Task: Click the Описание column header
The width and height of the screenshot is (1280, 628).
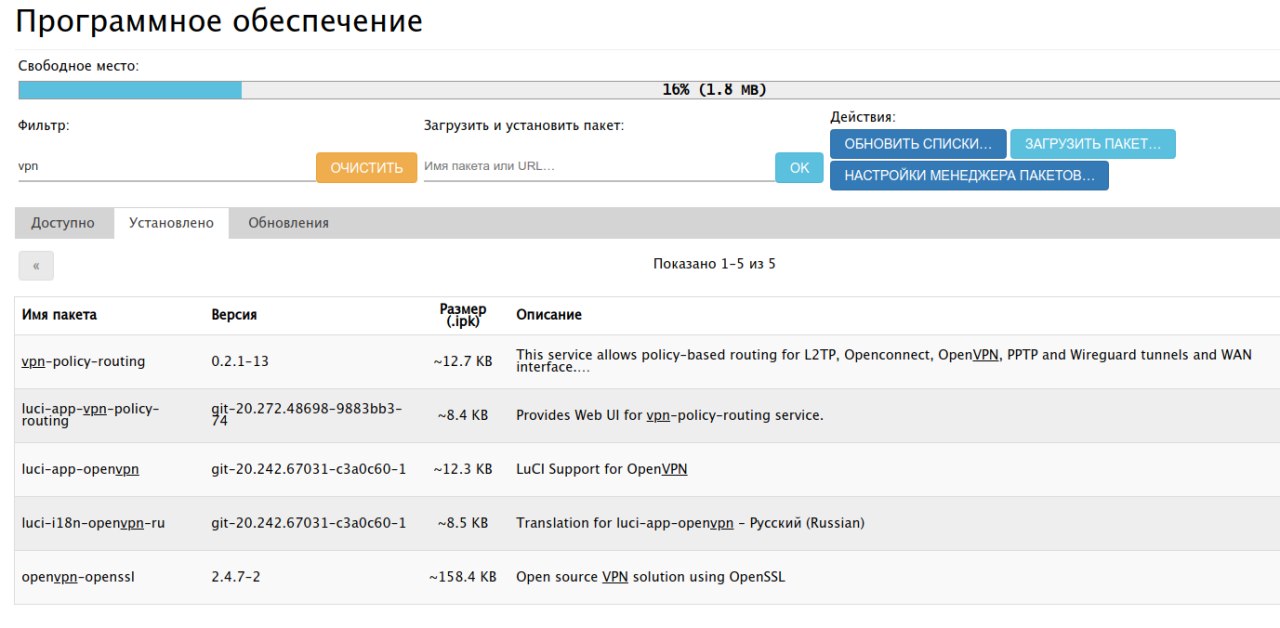Action: pyautogui.click(x=549, y=314)
